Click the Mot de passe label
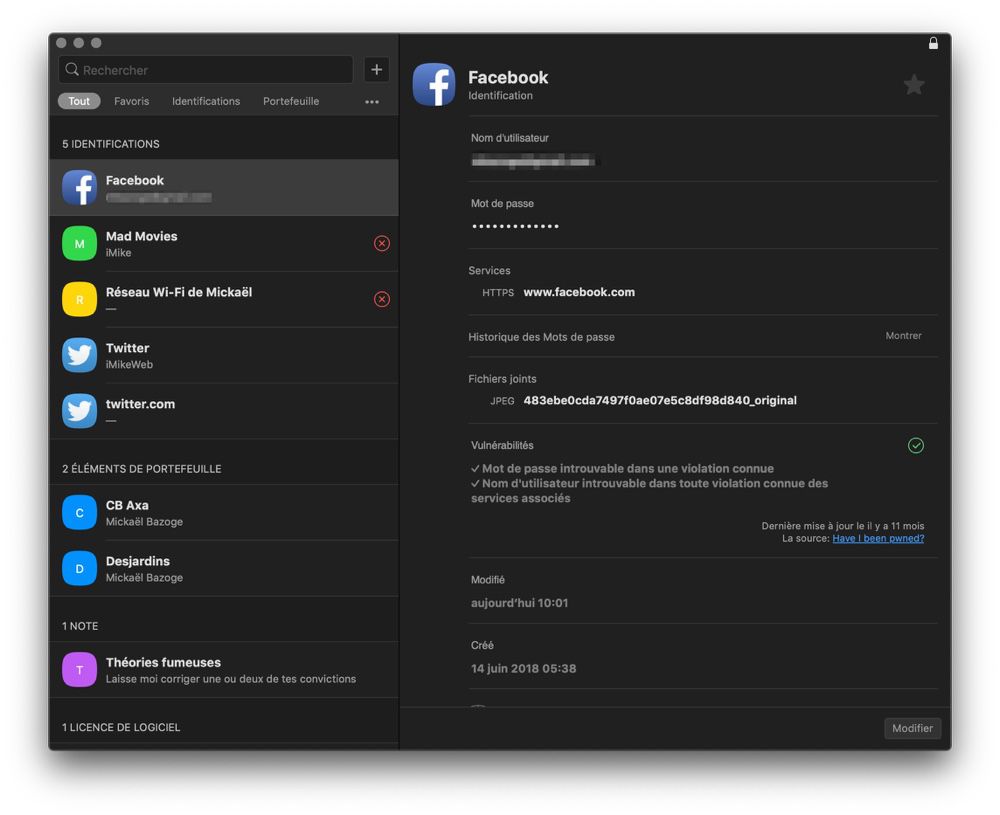The image size is (1000, 815). point(503,203)
